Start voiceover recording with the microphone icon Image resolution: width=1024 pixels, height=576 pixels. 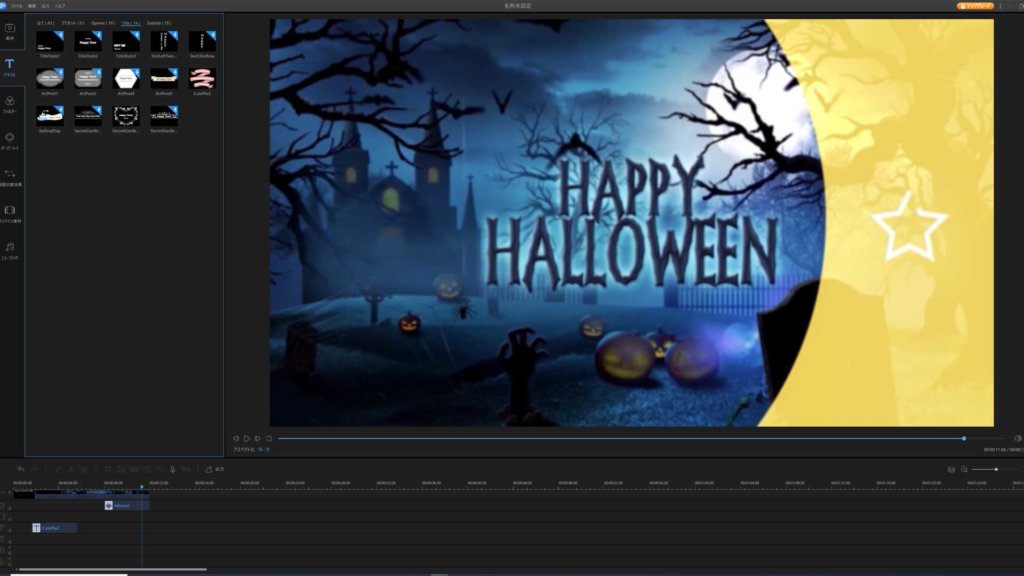click(x=172, y=469)
